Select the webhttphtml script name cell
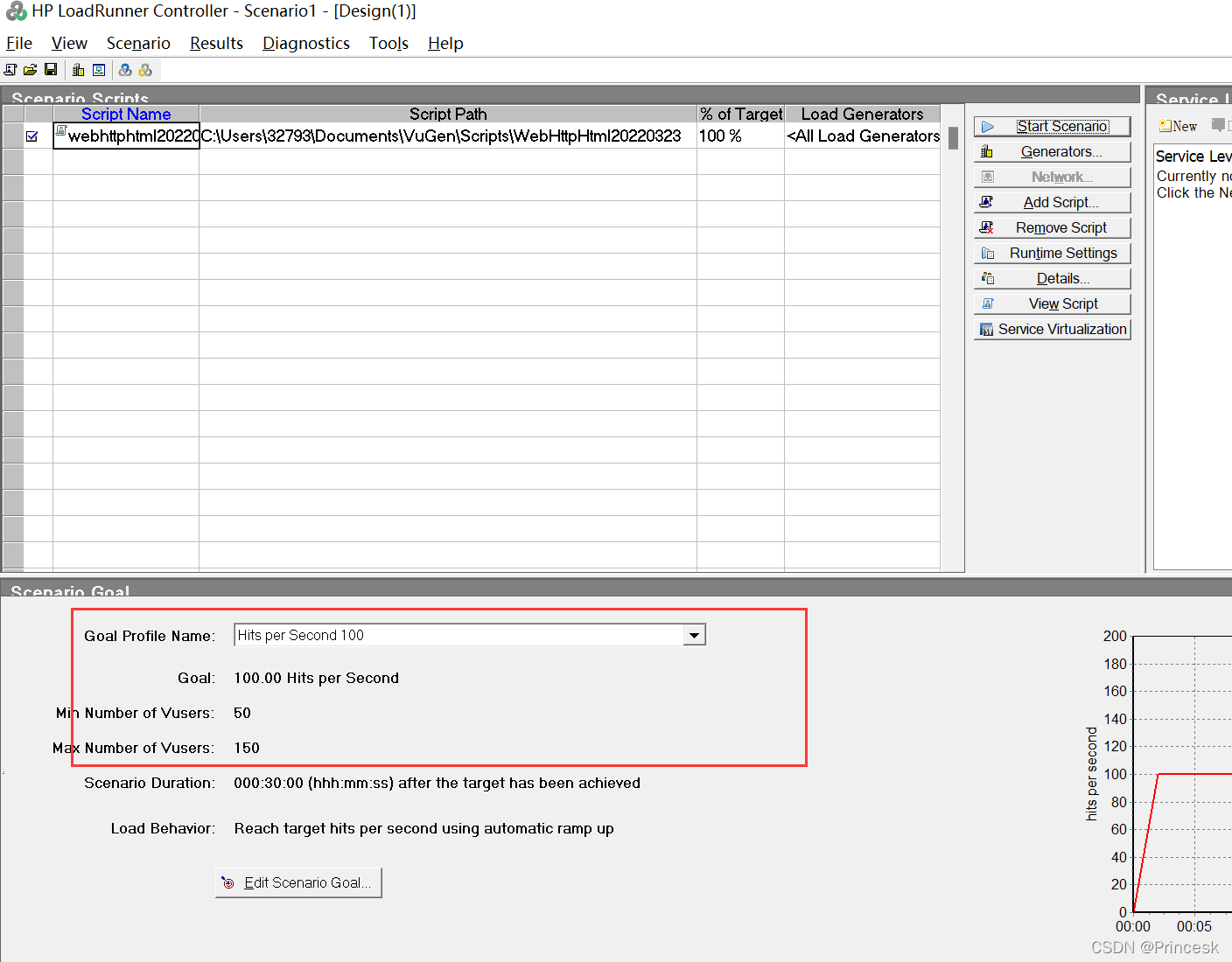The image size is (1232, 962). tap(126, 136)
